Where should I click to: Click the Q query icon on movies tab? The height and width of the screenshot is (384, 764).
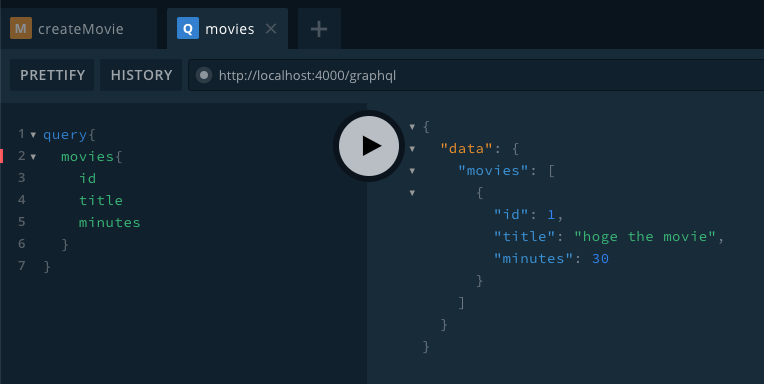pos(188,28)
